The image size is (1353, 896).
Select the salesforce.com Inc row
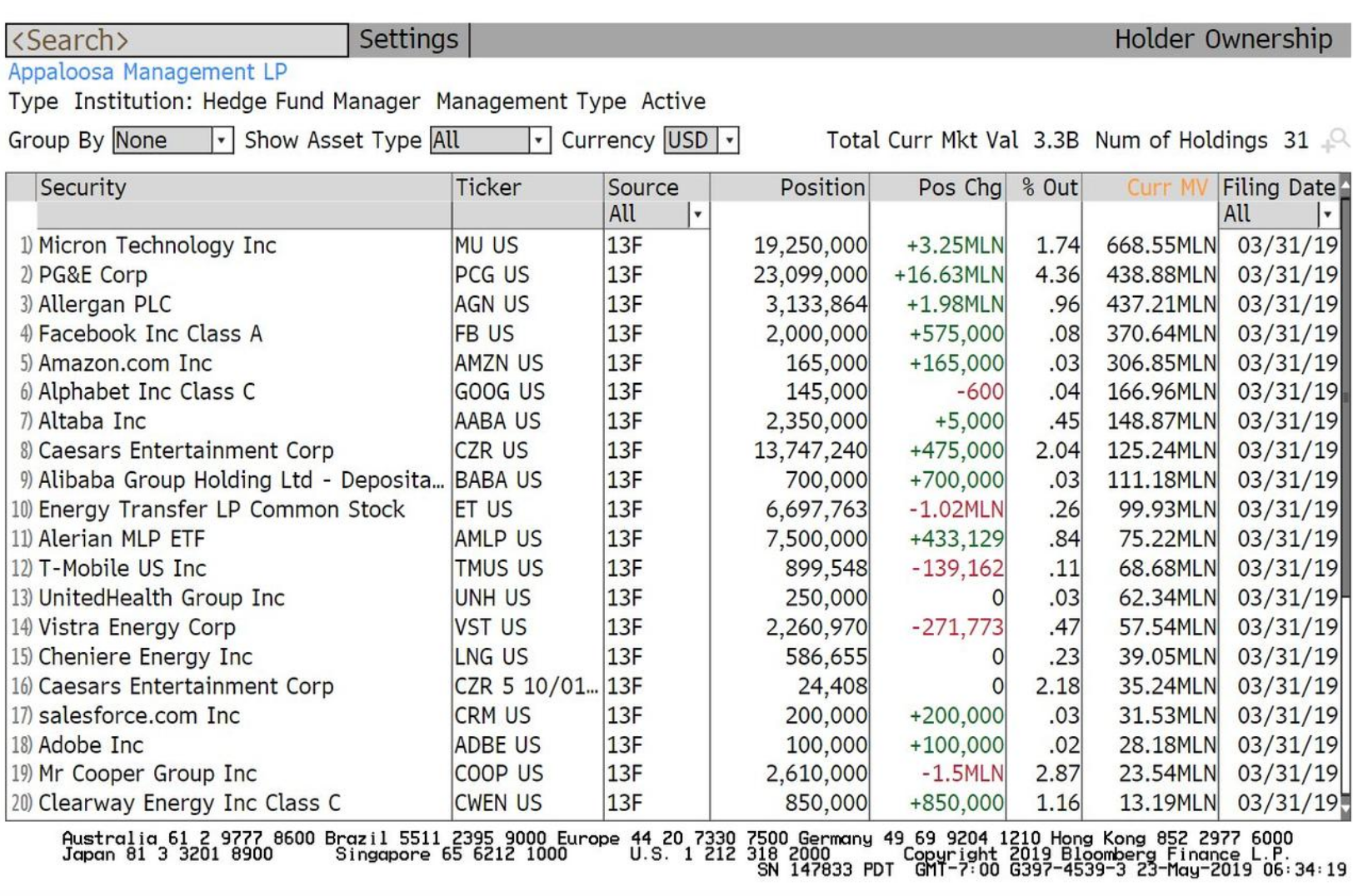675,715
